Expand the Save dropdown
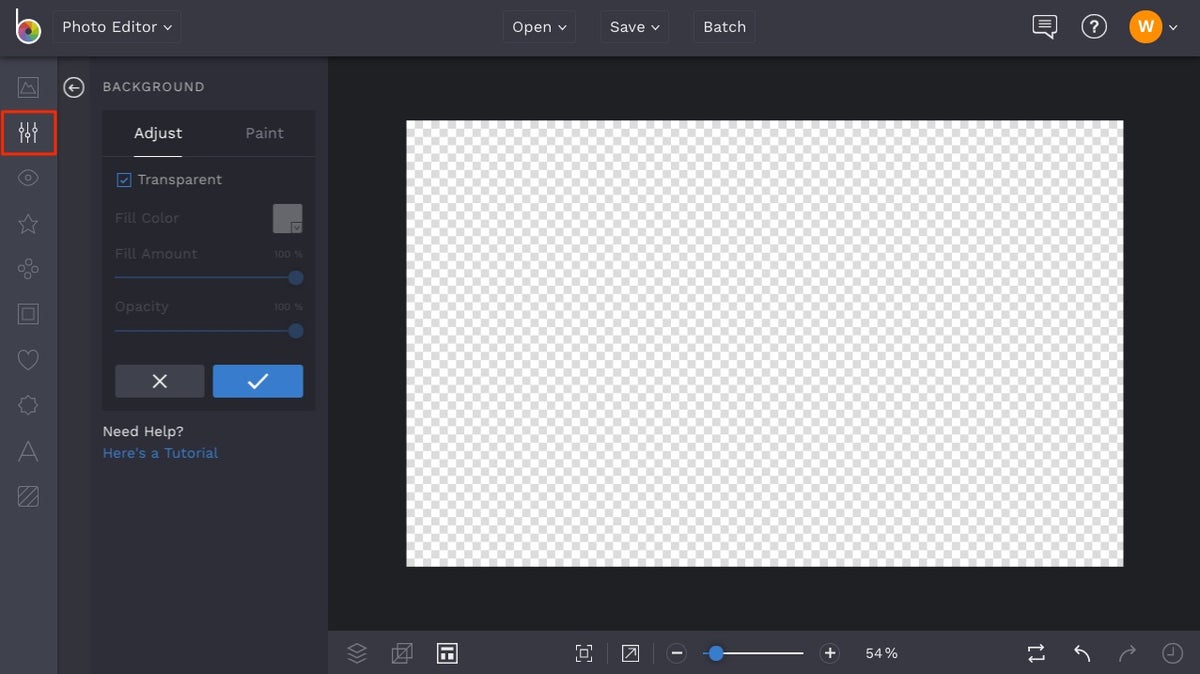This screenshot has height=674, width=1200. click(x=634, y=27)
